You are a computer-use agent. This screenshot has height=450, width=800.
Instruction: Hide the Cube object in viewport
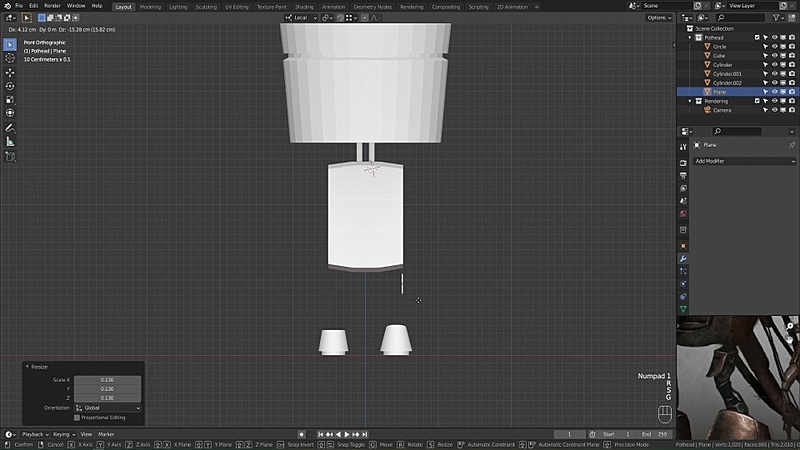point(774,56)
